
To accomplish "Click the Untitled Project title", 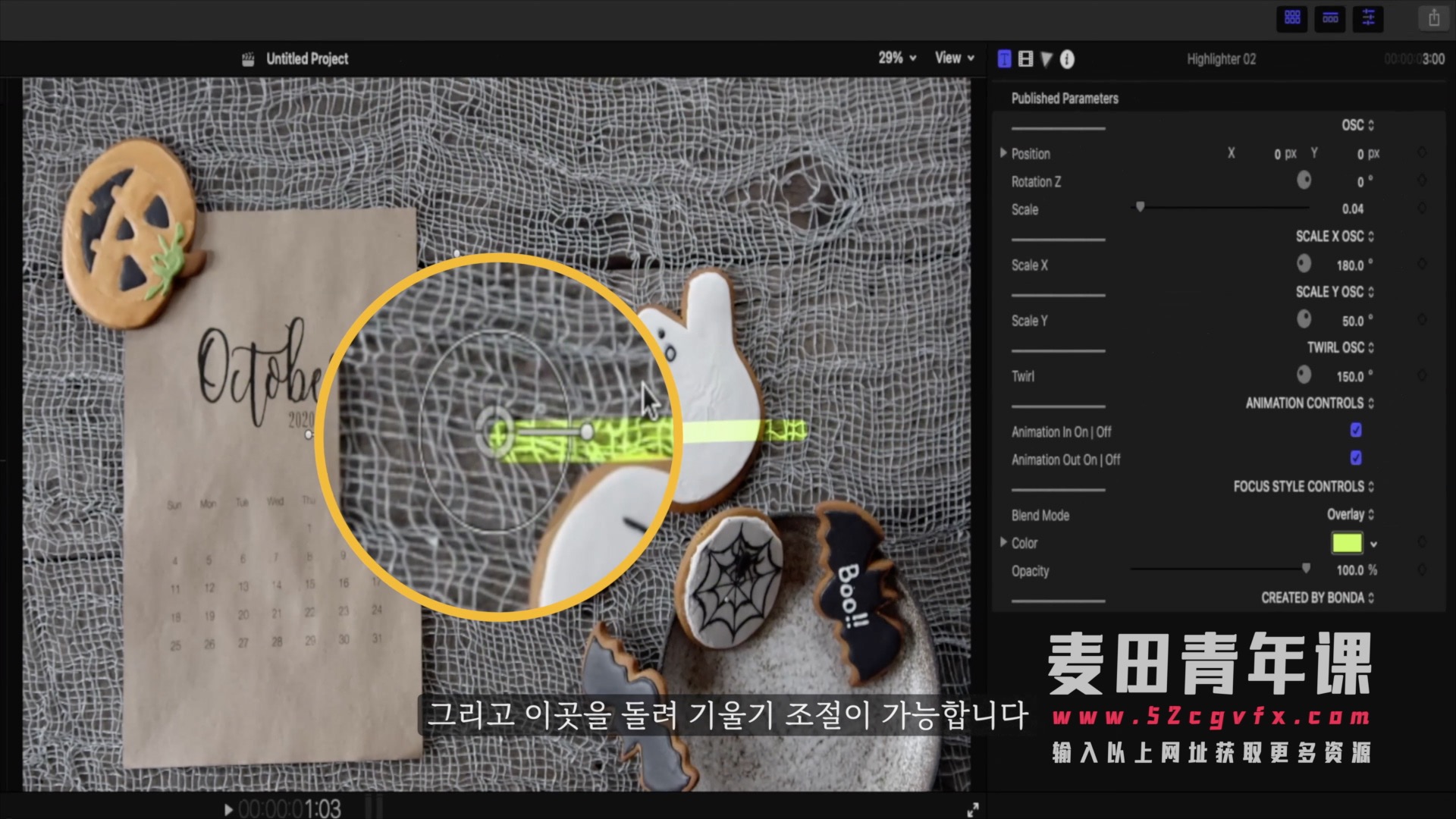I will (x=307, y=58).
